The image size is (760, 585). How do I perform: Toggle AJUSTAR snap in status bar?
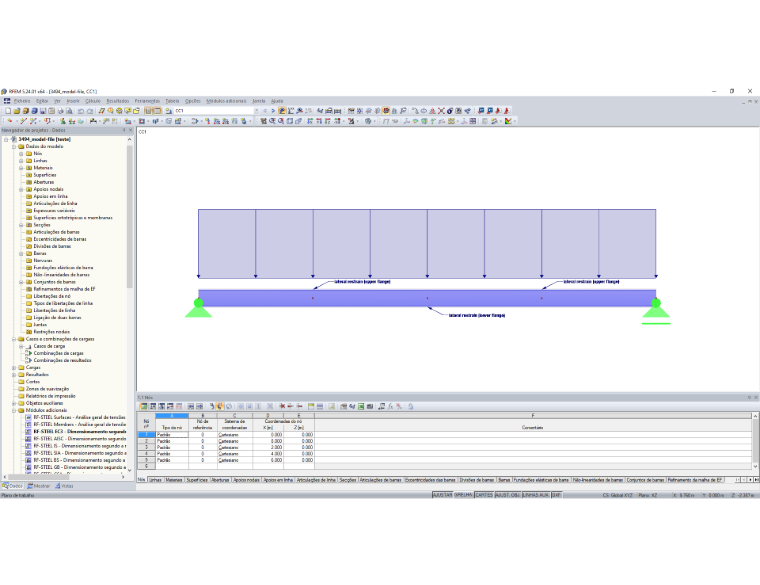click(x=442, y=495)
